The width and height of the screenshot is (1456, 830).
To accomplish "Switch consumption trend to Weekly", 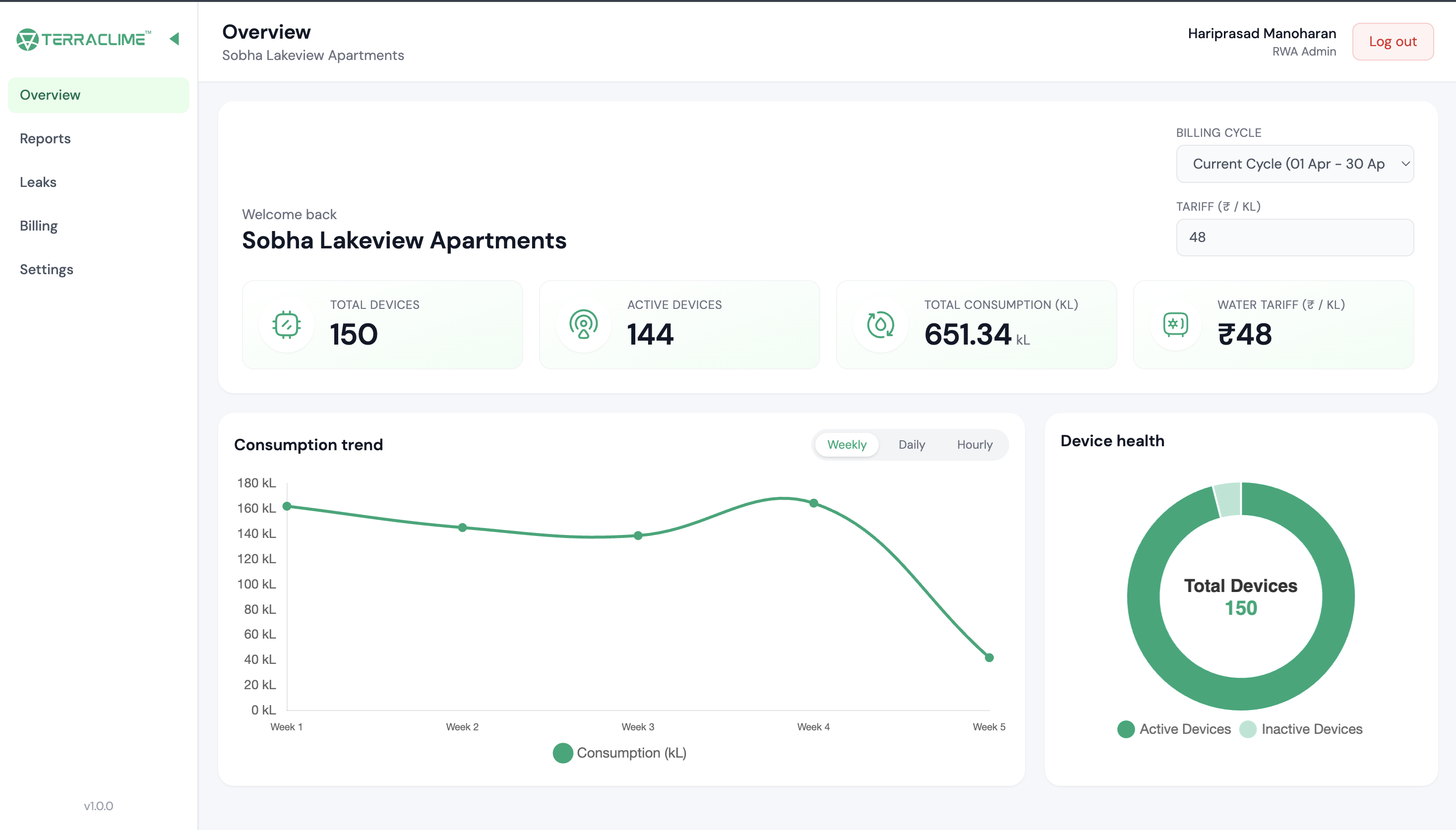I will click(847, 445).
